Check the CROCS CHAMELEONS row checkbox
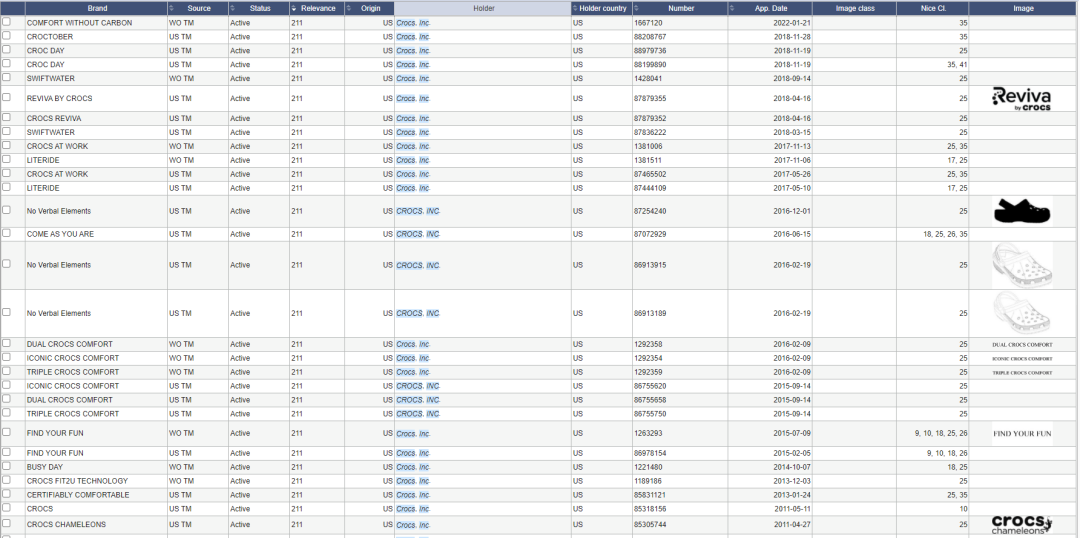 click(x=6, y=524)
